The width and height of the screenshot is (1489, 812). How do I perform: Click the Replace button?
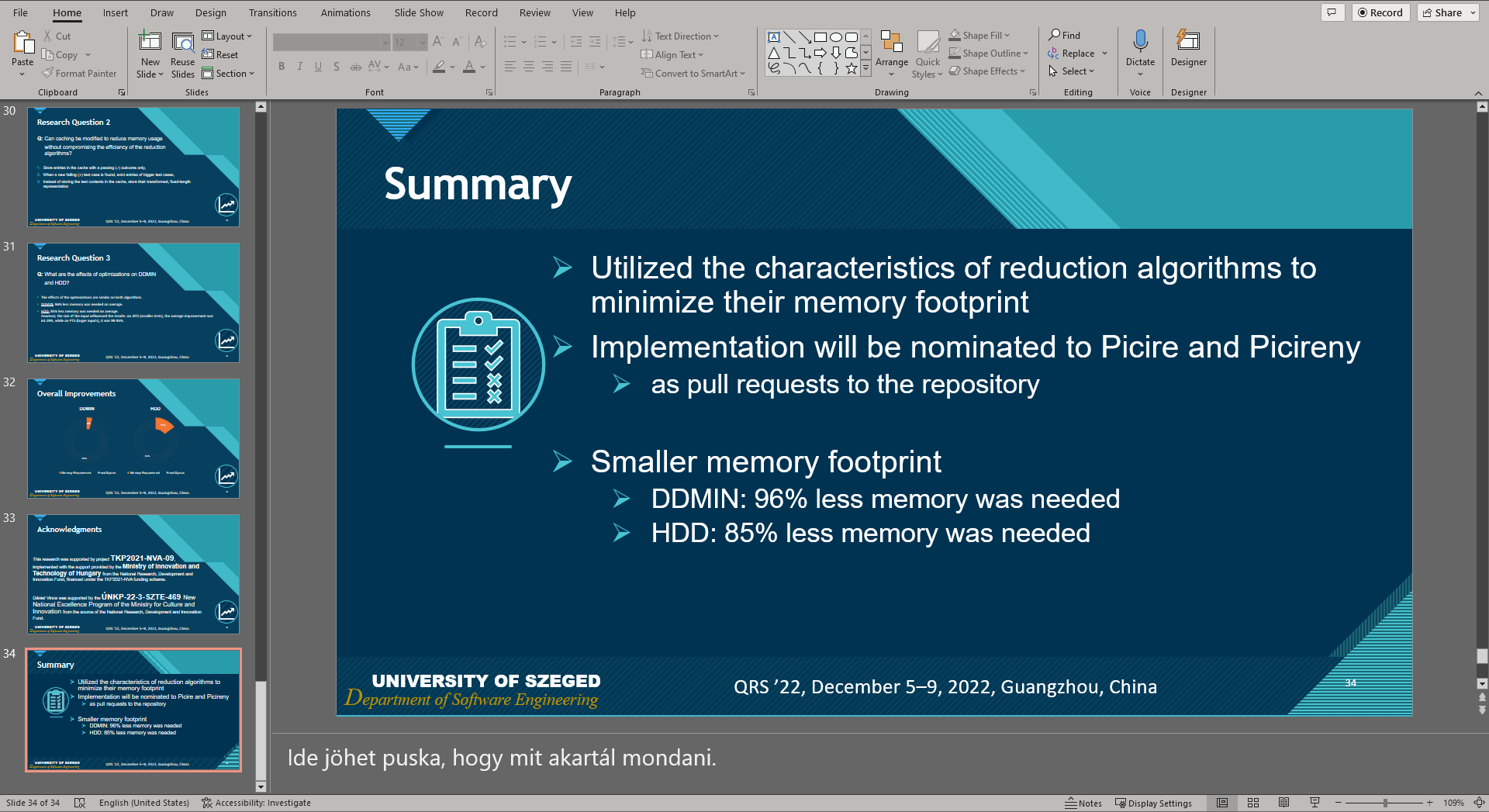point(1077,53)
